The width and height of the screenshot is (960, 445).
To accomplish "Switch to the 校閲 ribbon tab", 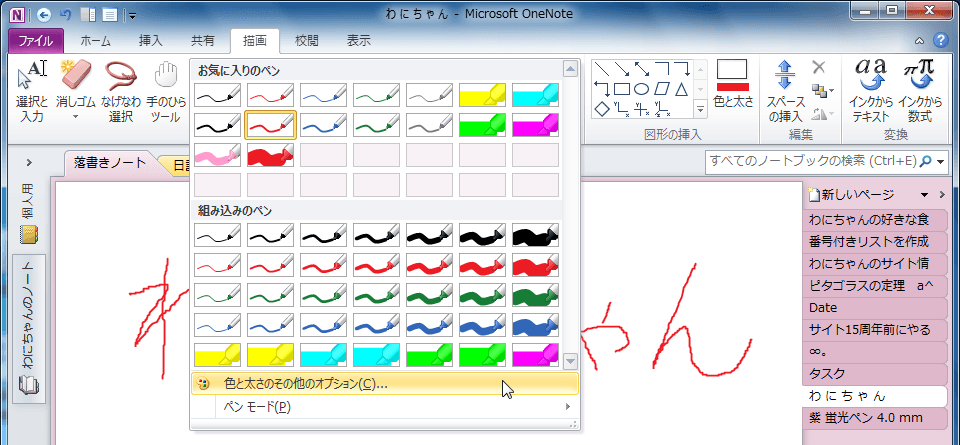I will tap(307, 41).
